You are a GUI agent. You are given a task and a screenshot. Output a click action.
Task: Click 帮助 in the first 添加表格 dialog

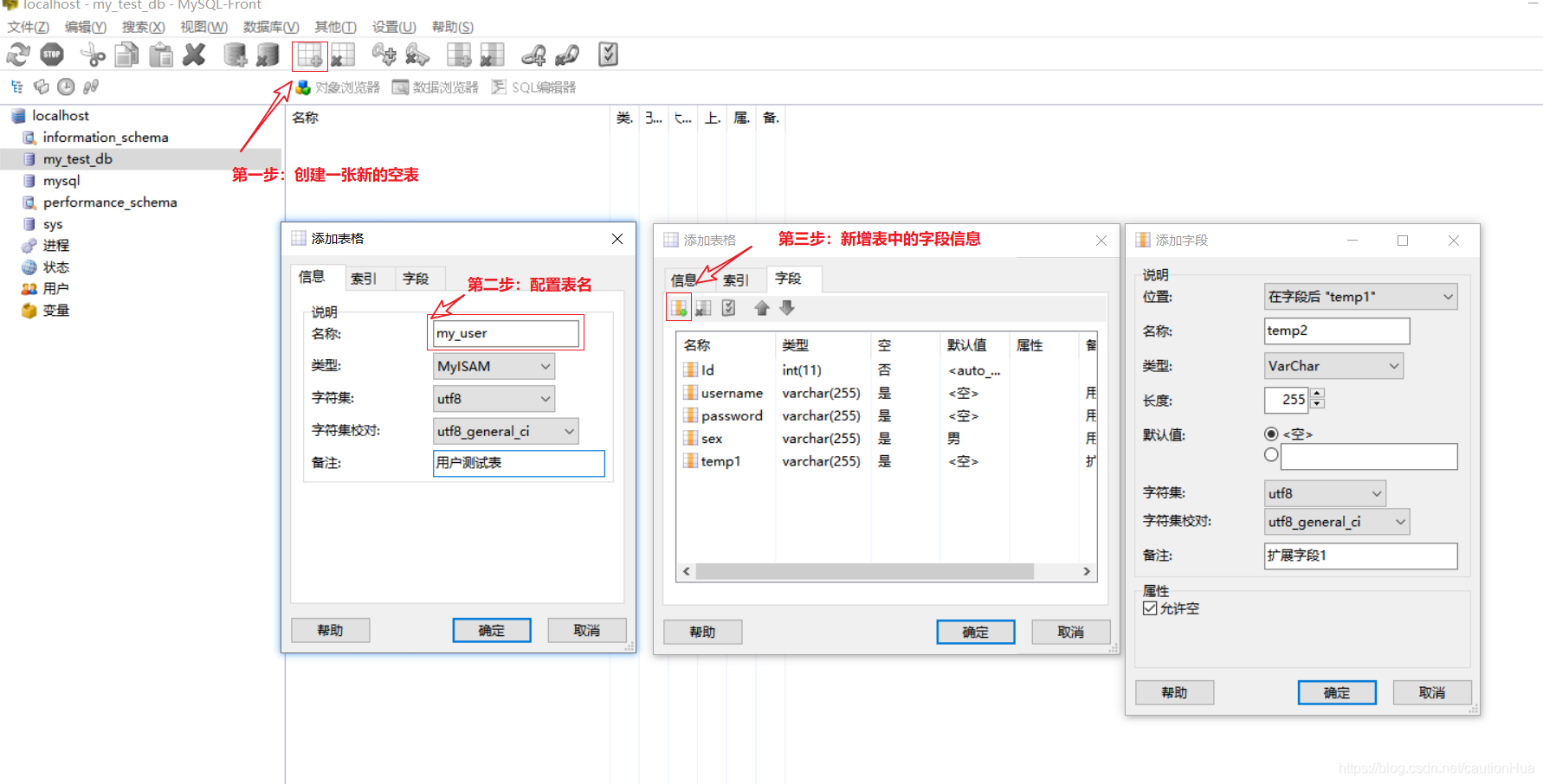(330, 631)
